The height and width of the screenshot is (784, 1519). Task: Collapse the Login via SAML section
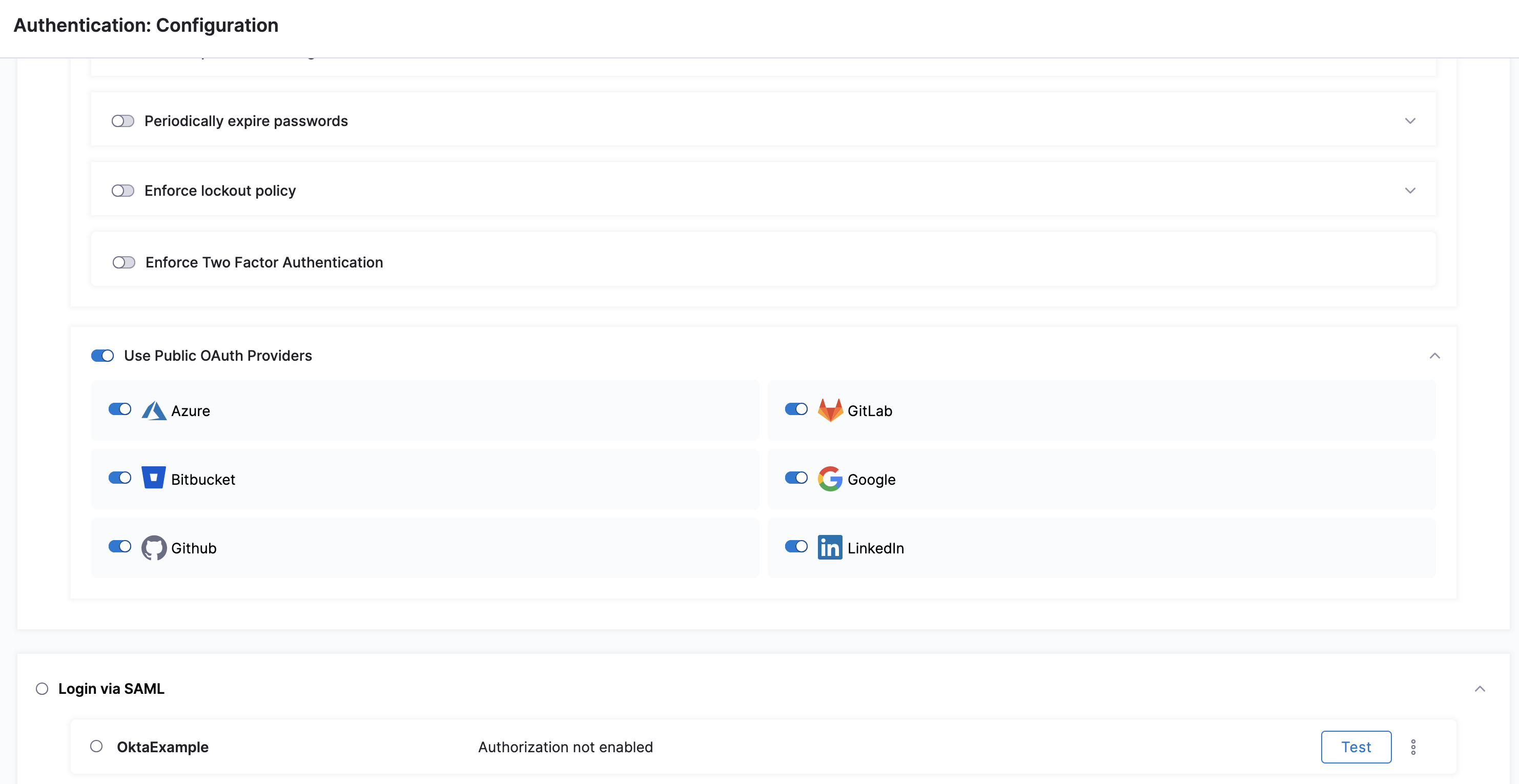click(1480, 689)
